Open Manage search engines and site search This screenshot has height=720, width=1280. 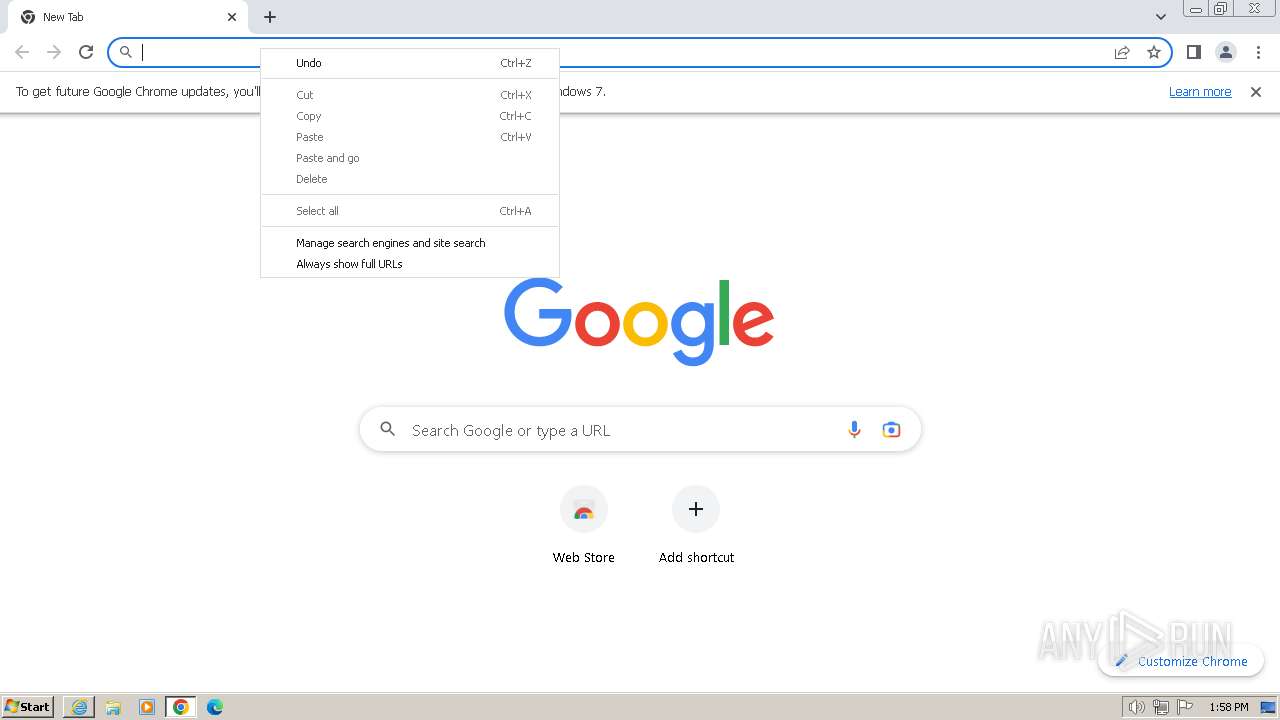point(410,243)
